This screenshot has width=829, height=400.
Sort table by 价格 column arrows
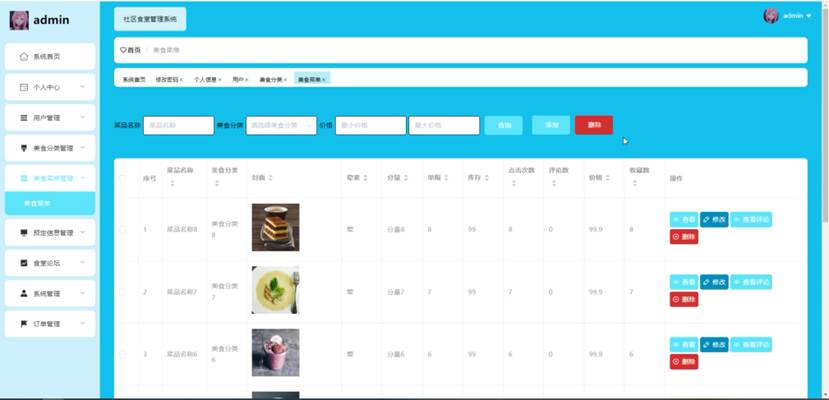click(607, 178)
